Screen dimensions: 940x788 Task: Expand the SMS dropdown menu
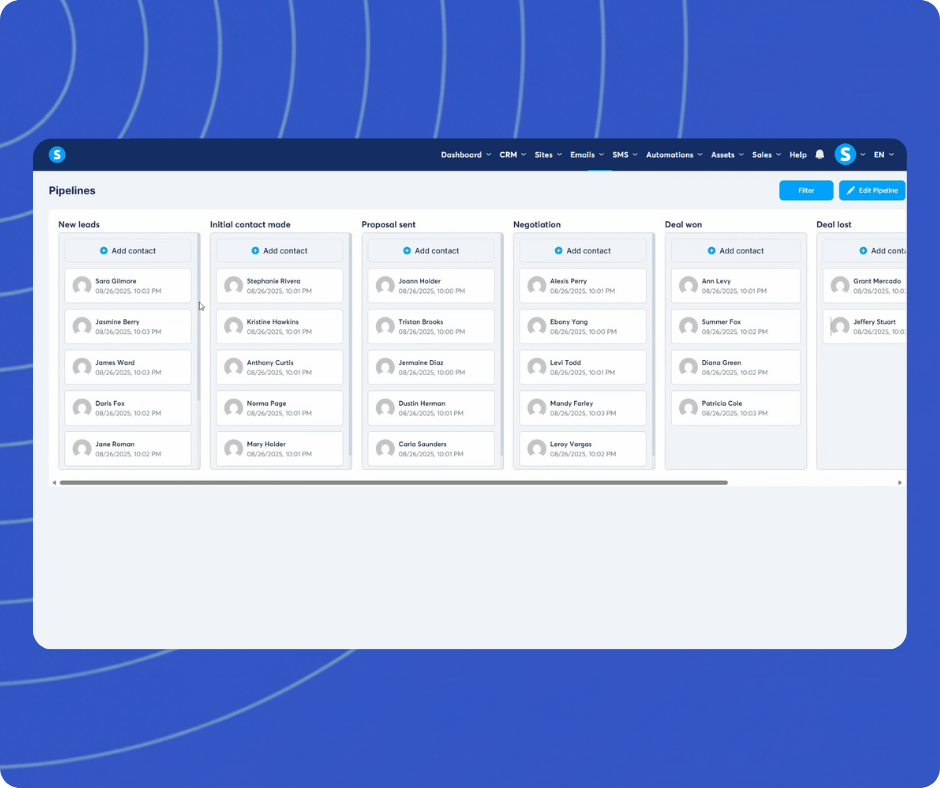[625, 155]
